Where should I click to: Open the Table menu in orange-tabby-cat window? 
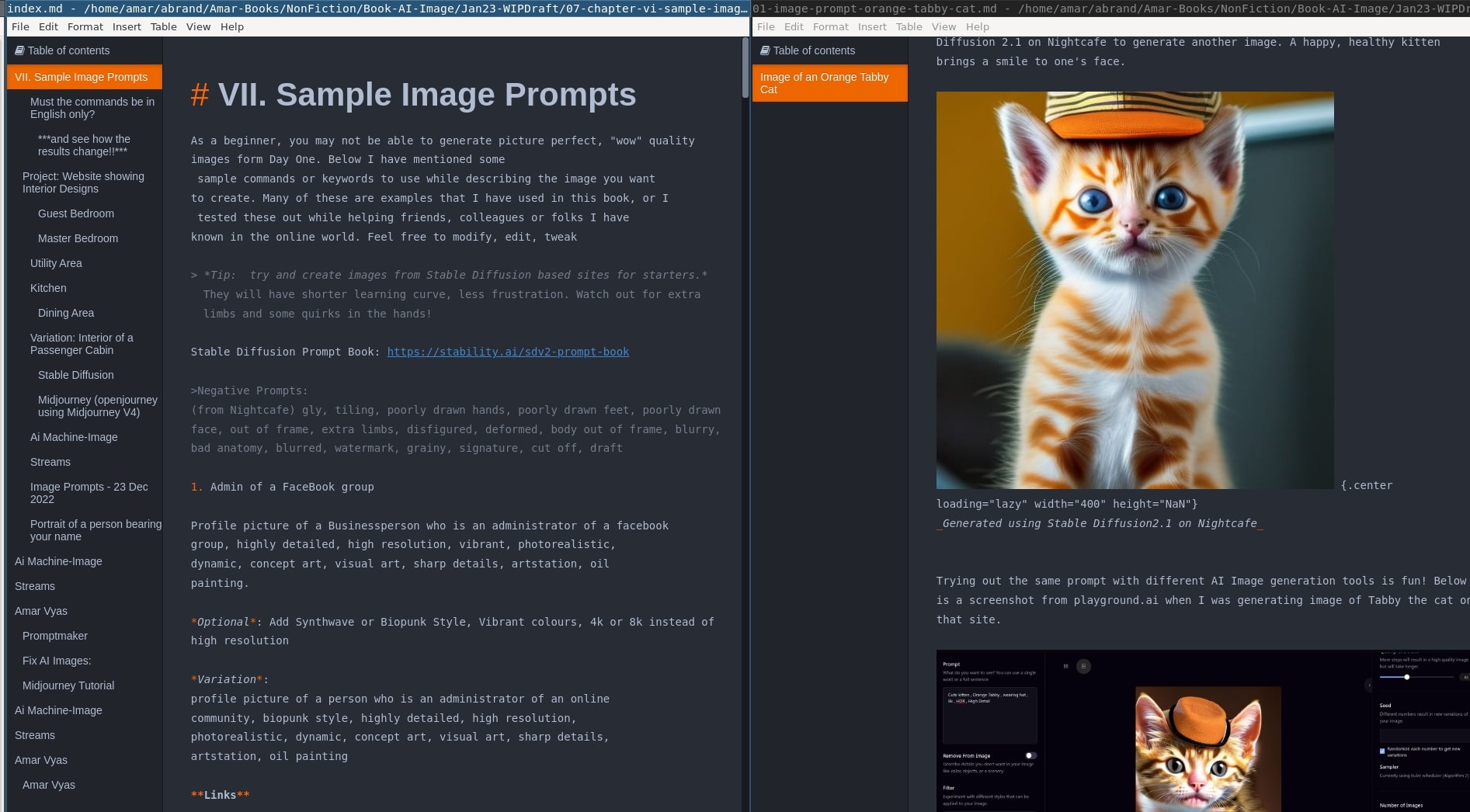909,26
